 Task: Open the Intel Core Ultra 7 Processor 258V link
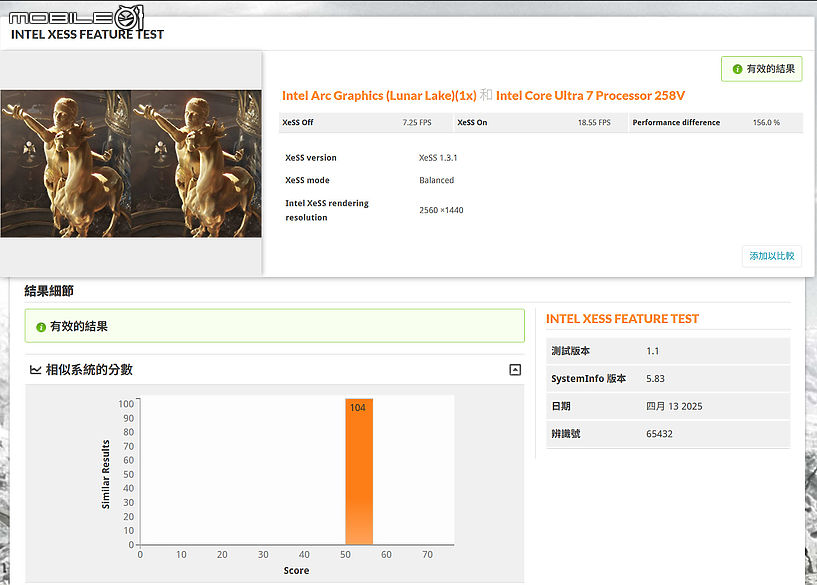click(590, 96)
